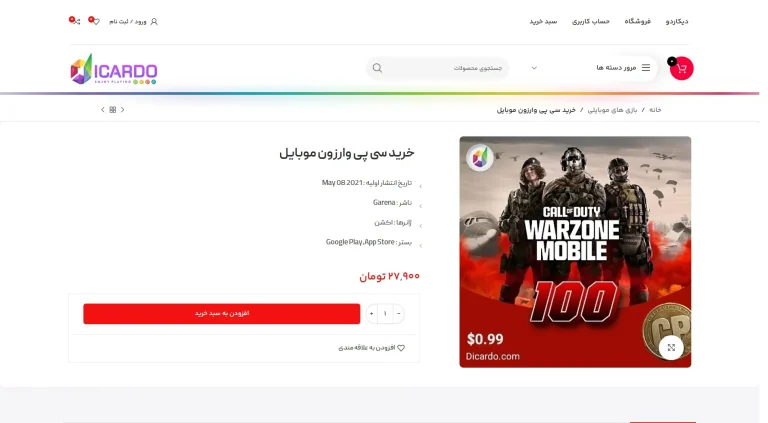Open the wishlist heart icon in top bar
768x423 pixels.
click(x=95, y=21)
